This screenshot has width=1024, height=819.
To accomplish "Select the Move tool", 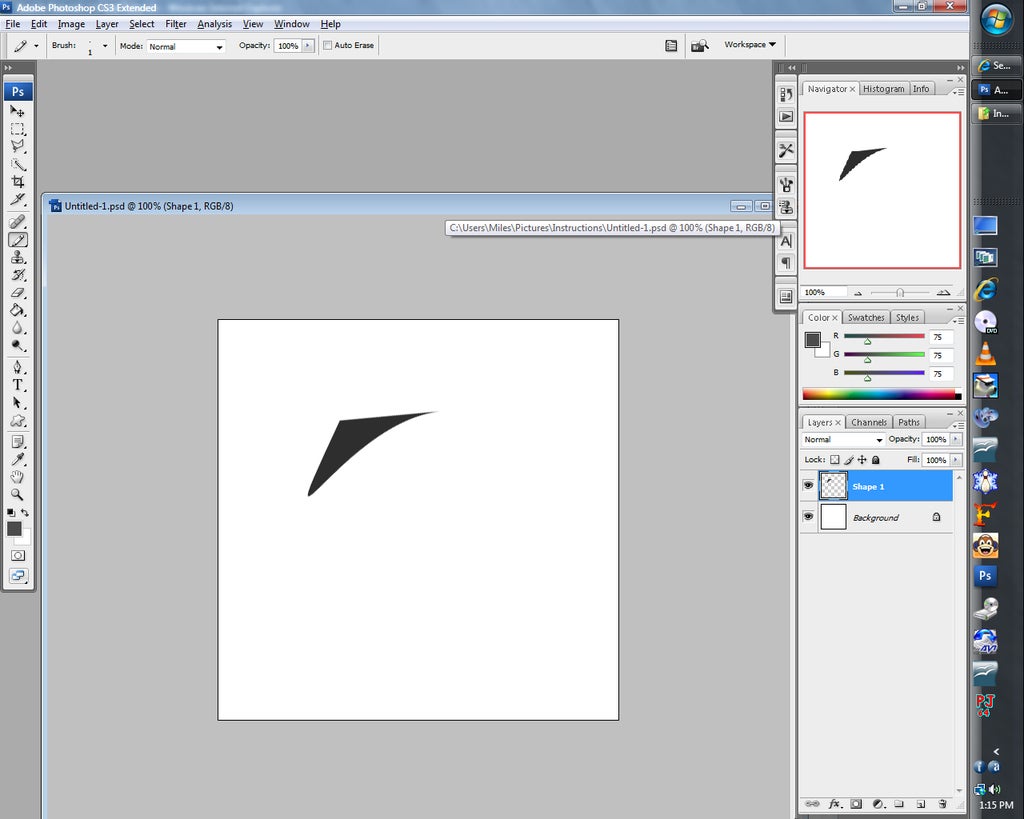I will (18, 112).
